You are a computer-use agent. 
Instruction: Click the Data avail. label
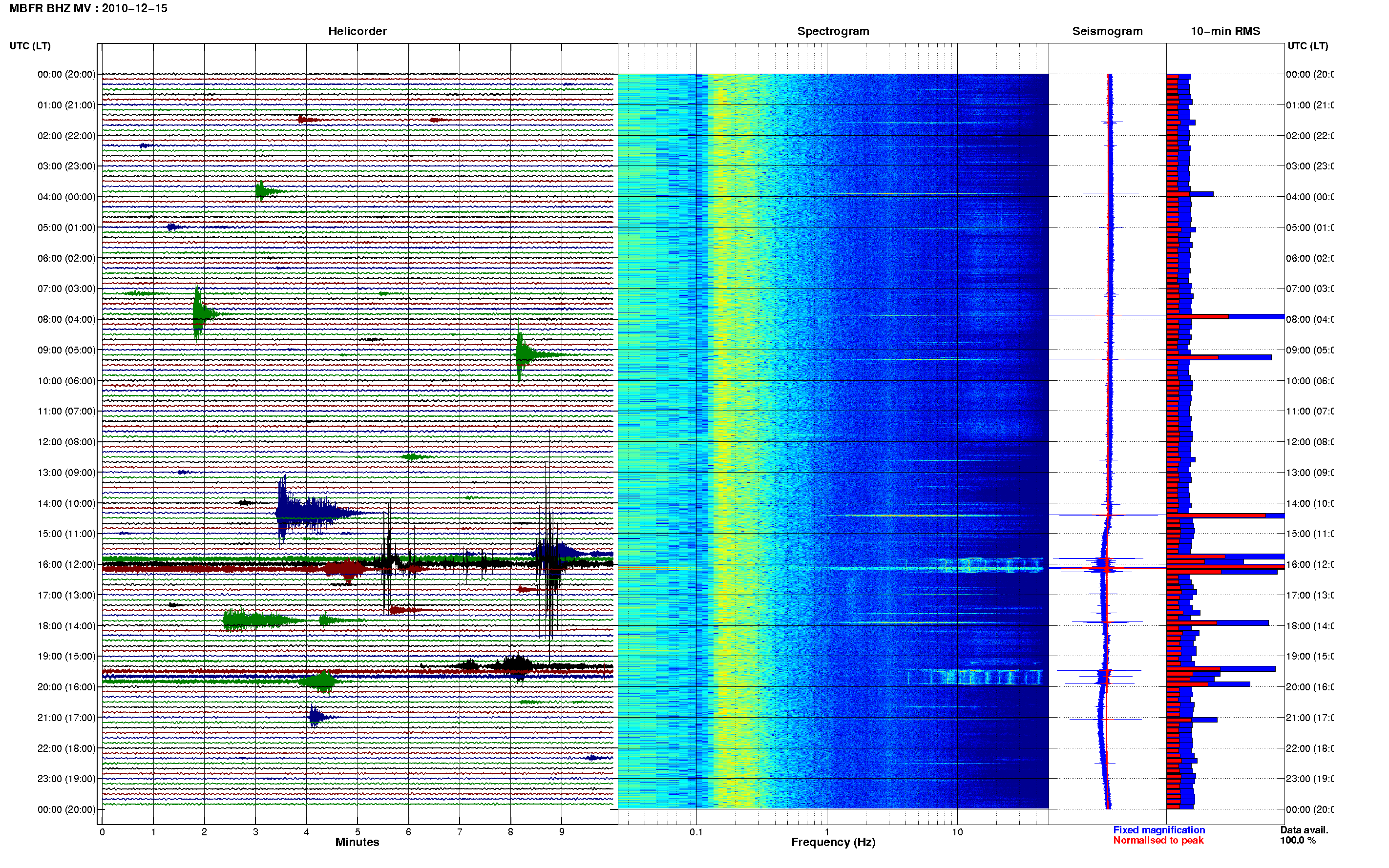click(x=1304, y=829)
